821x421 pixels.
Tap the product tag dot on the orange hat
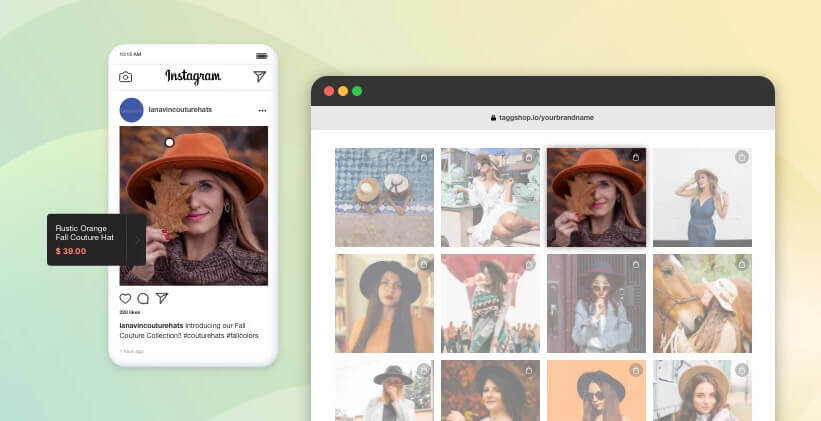(x=169, y=142)
